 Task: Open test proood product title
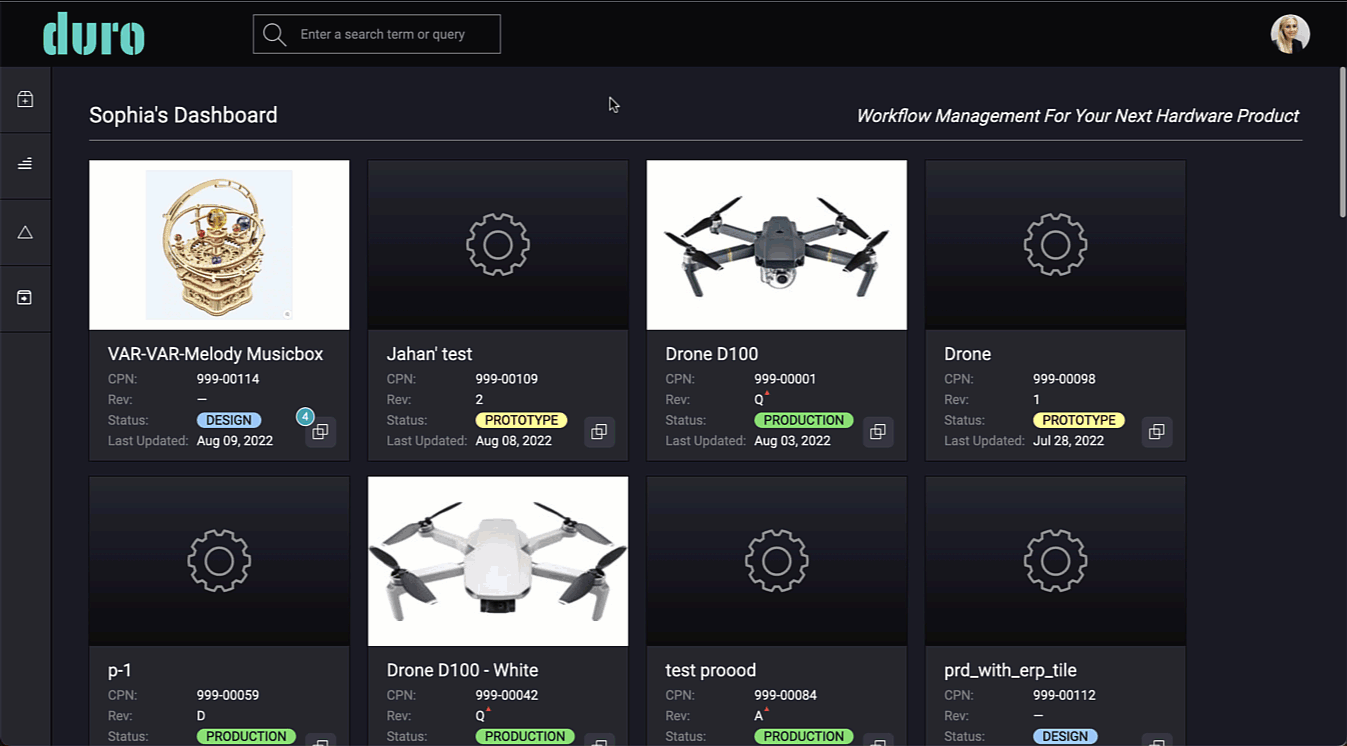[711, 670]
